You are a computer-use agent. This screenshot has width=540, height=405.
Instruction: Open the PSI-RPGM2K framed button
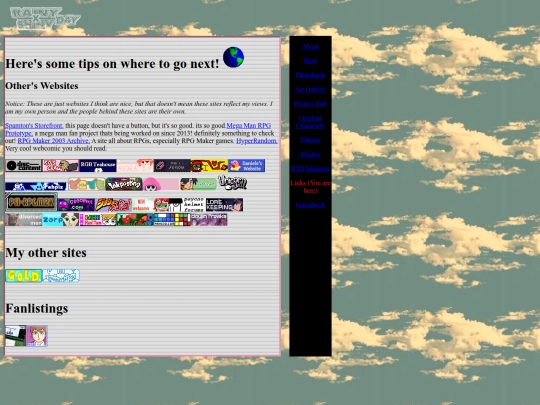pos(31,202)
